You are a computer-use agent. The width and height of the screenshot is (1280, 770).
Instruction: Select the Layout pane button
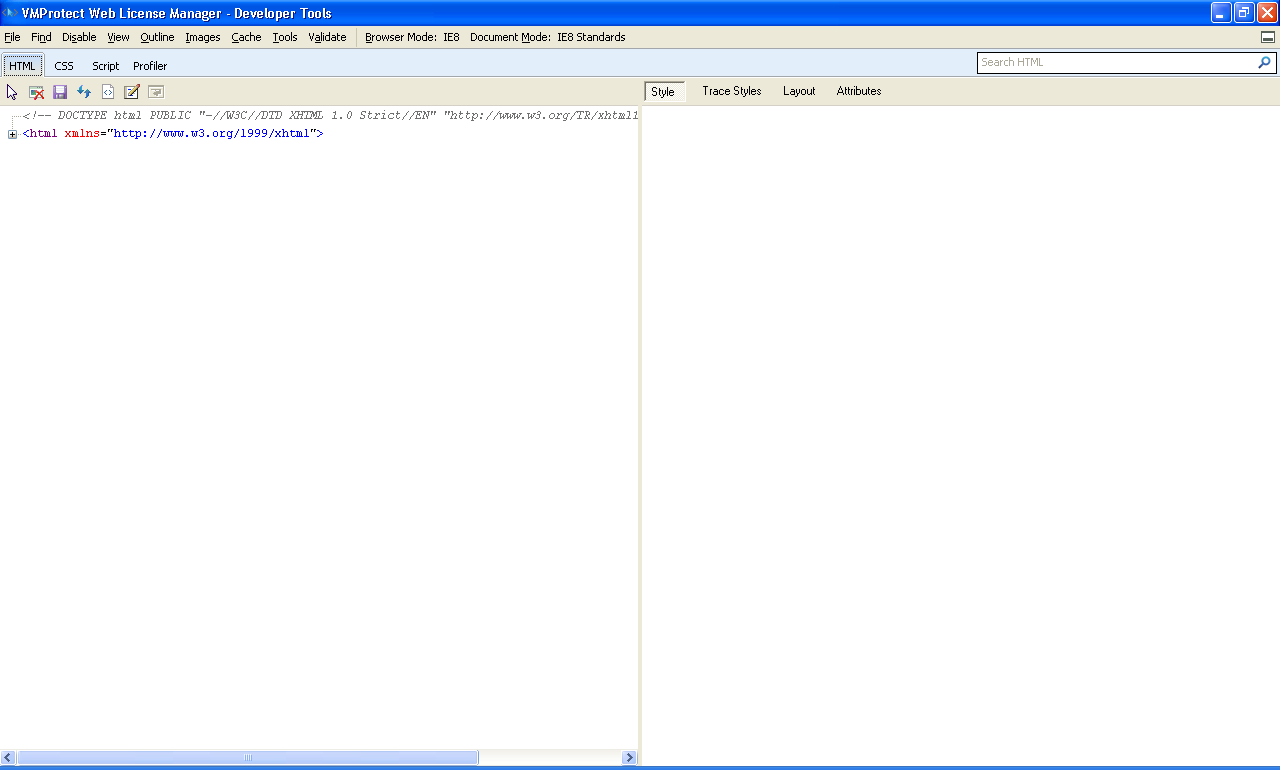[799, 91]
